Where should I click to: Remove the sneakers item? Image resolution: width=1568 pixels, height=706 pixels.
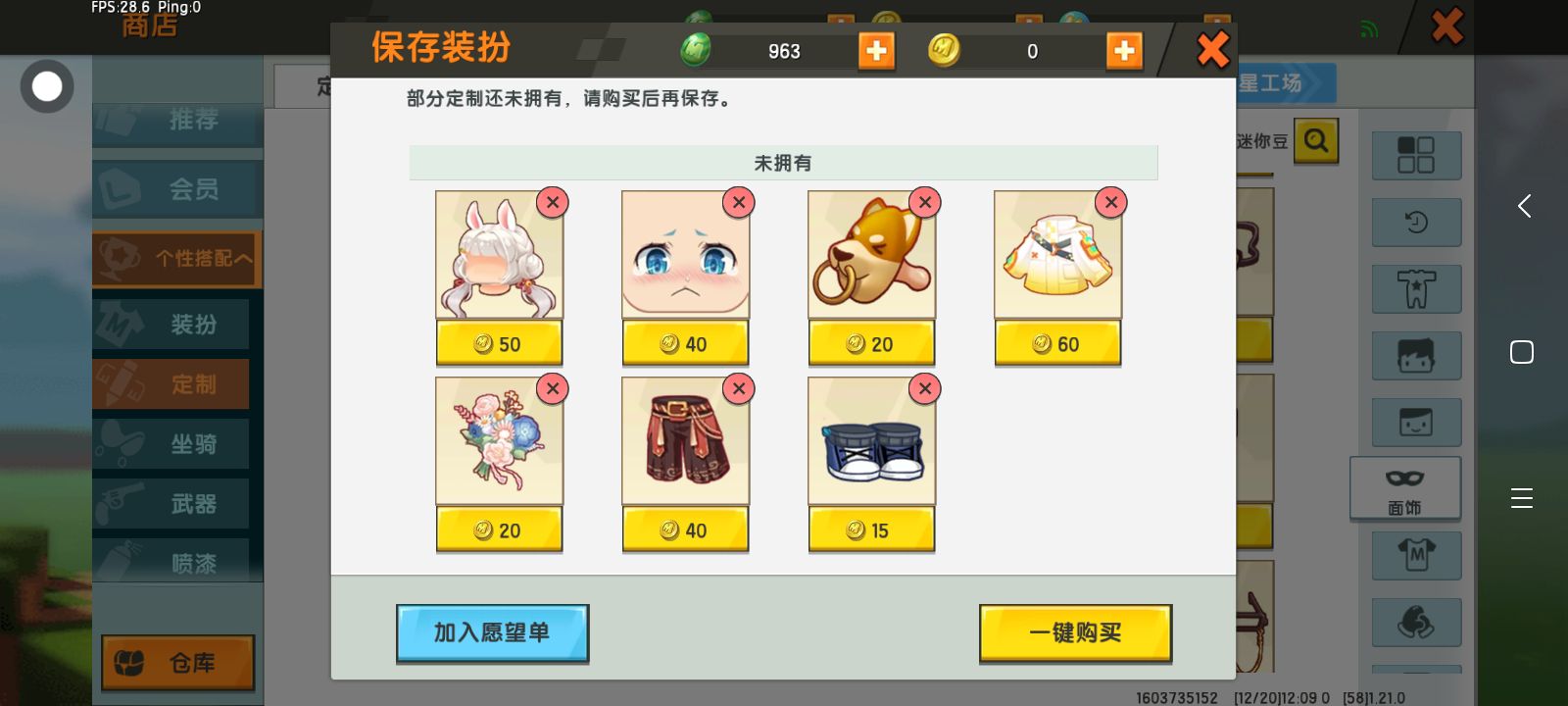[x=925, y=388]
